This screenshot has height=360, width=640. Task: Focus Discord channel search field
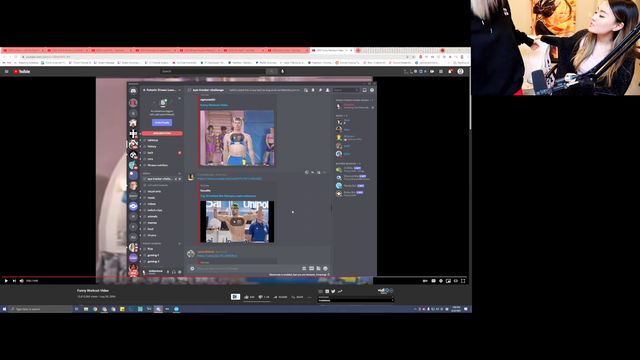click(x=346, y=90)
